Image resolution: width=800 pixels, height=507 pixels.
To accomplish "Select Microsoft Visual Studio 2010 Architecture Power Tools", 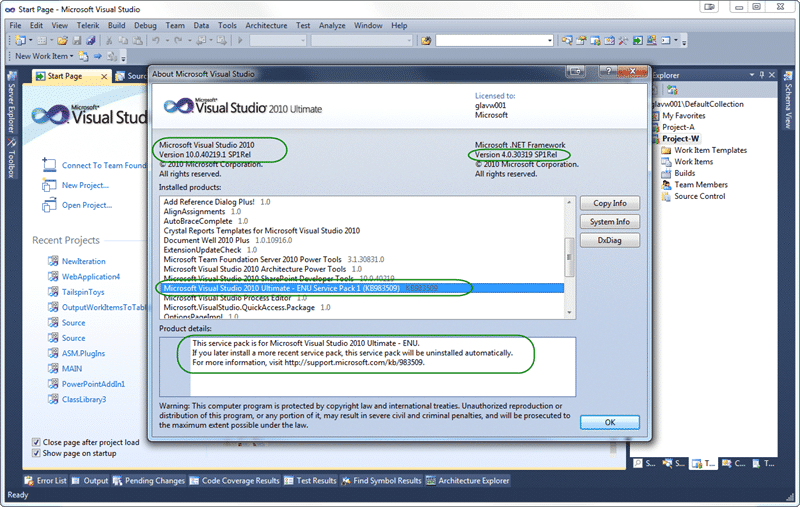I will click(x=262, y=269).
